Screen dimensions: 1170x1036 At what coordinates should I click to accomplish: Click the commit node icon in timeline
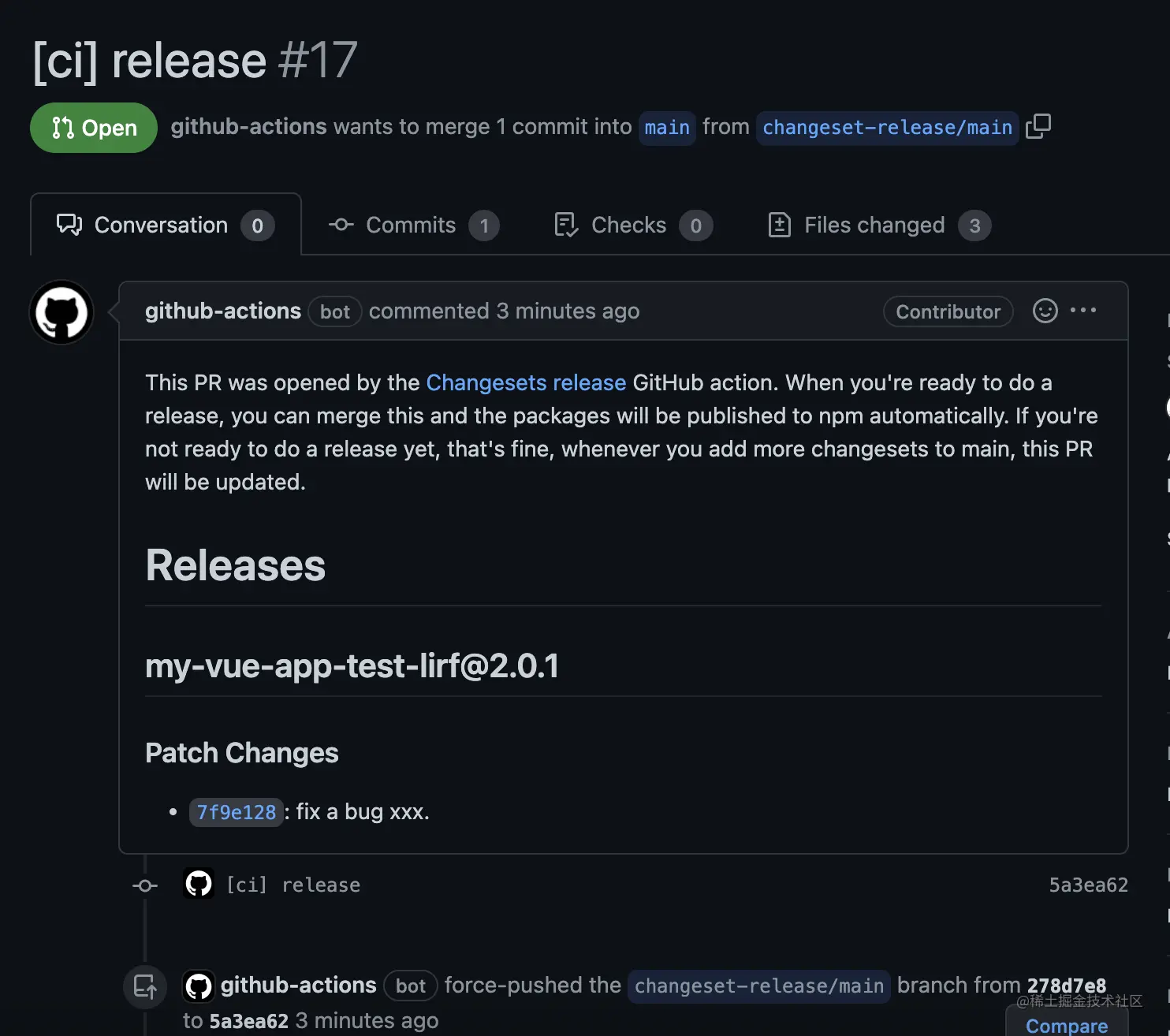pyautogui.click(x=145, y=886)
